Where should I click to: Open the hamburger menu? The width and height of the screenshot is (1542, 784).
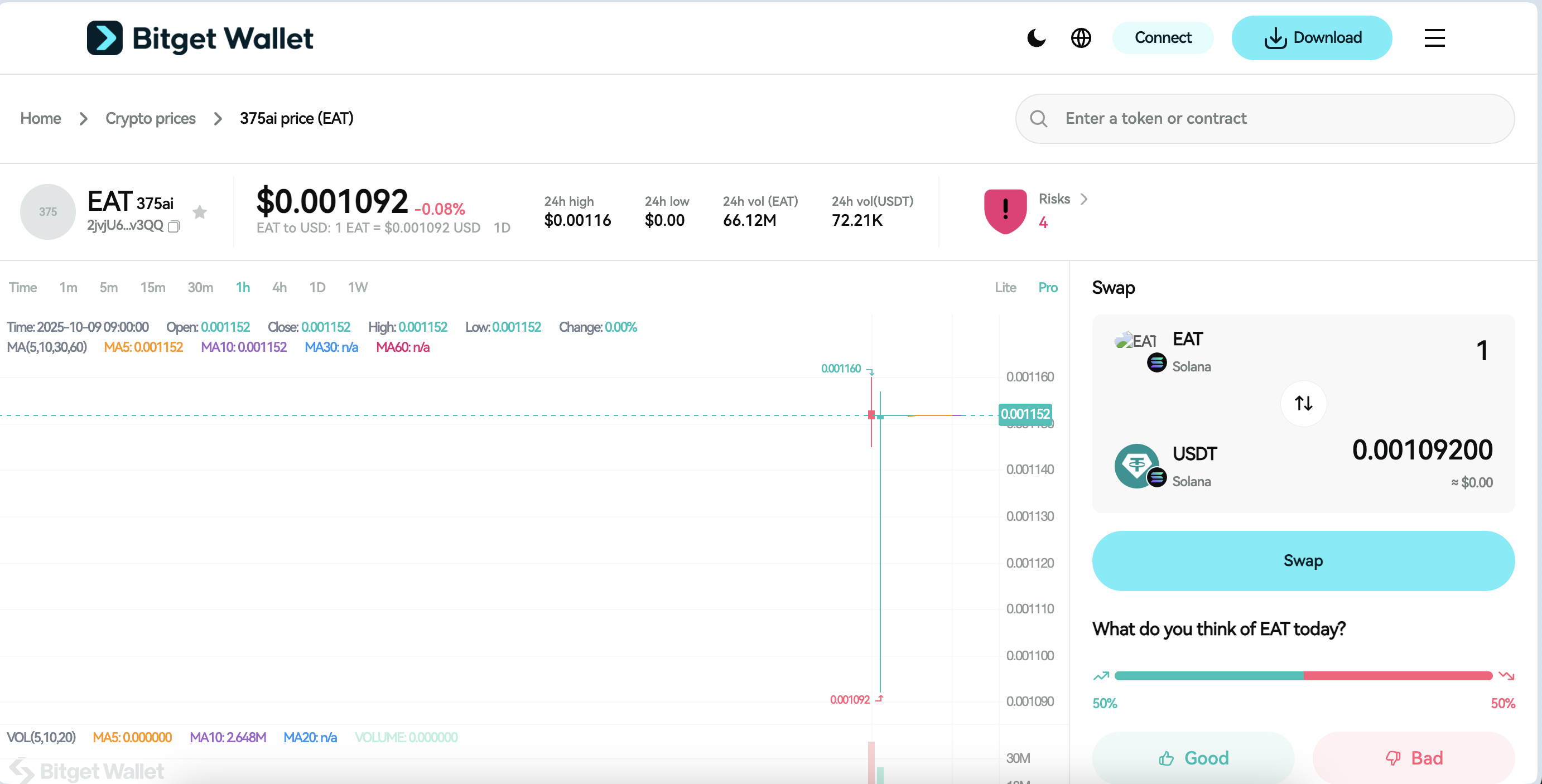point(1434,38)
